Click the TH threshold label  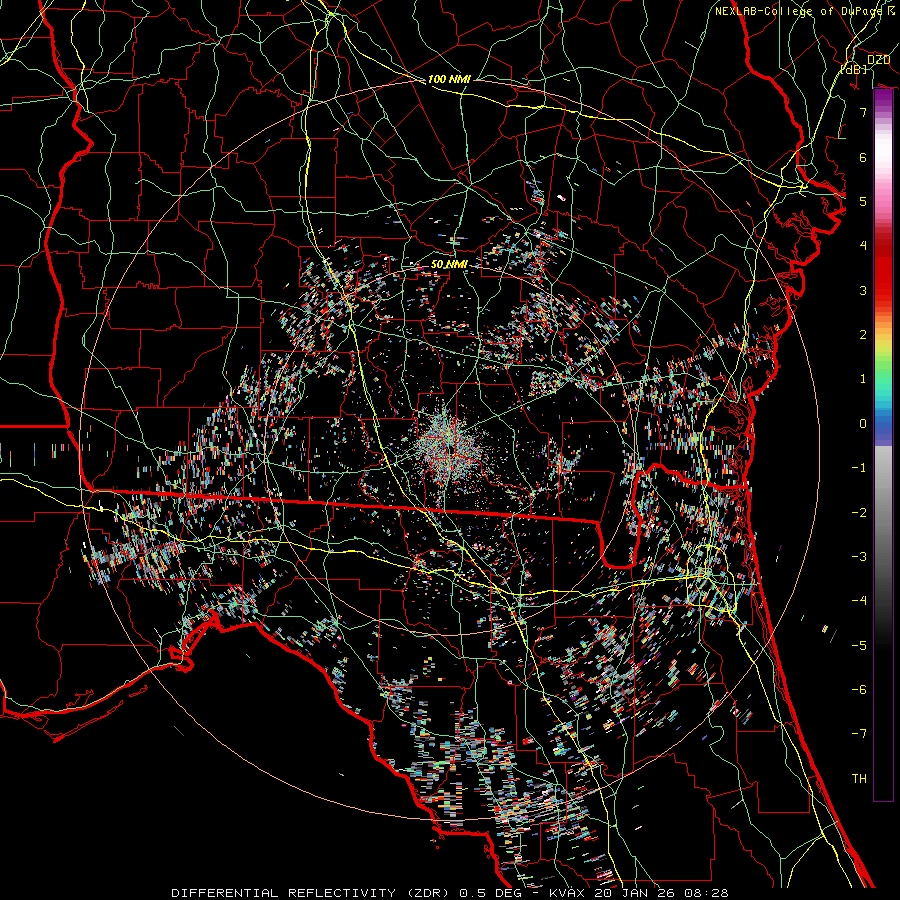click(x=859, y=778)
